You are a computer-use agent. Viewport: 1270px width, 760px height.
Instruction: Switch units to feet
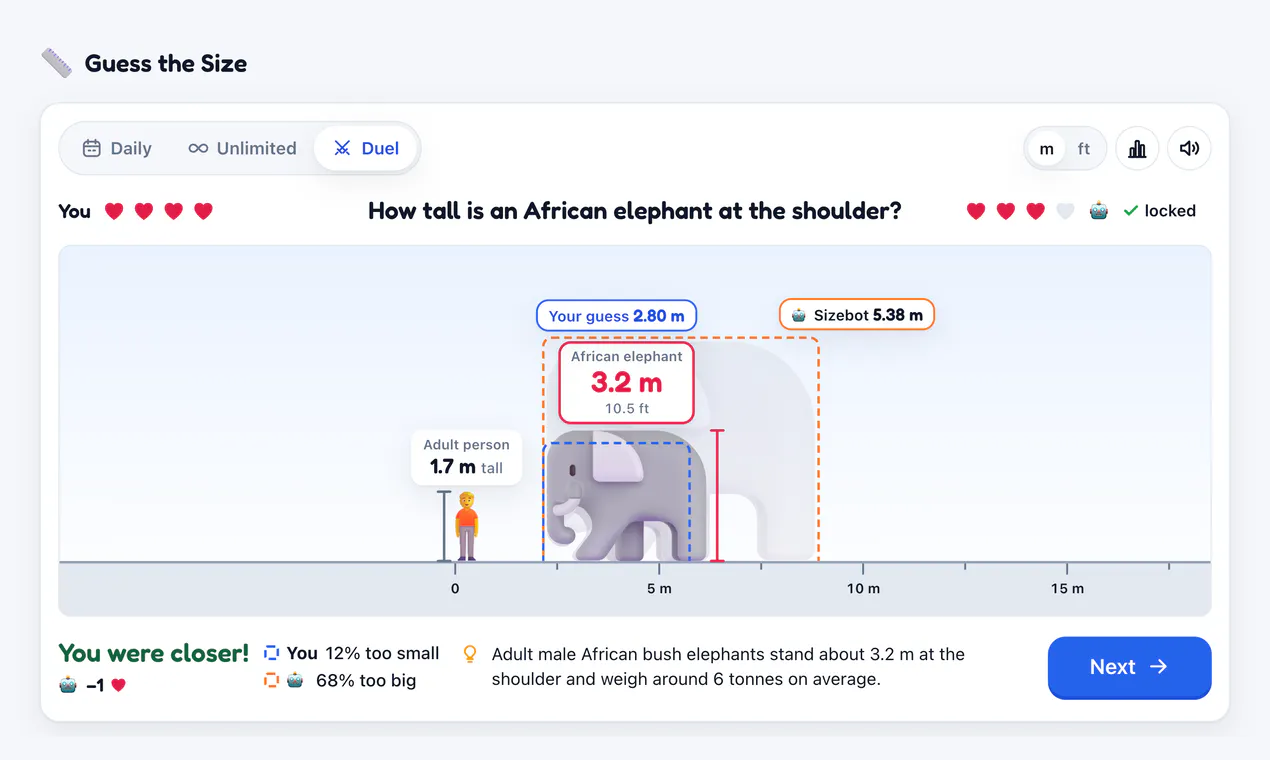pyautogui.click(x=1084, y=149)
